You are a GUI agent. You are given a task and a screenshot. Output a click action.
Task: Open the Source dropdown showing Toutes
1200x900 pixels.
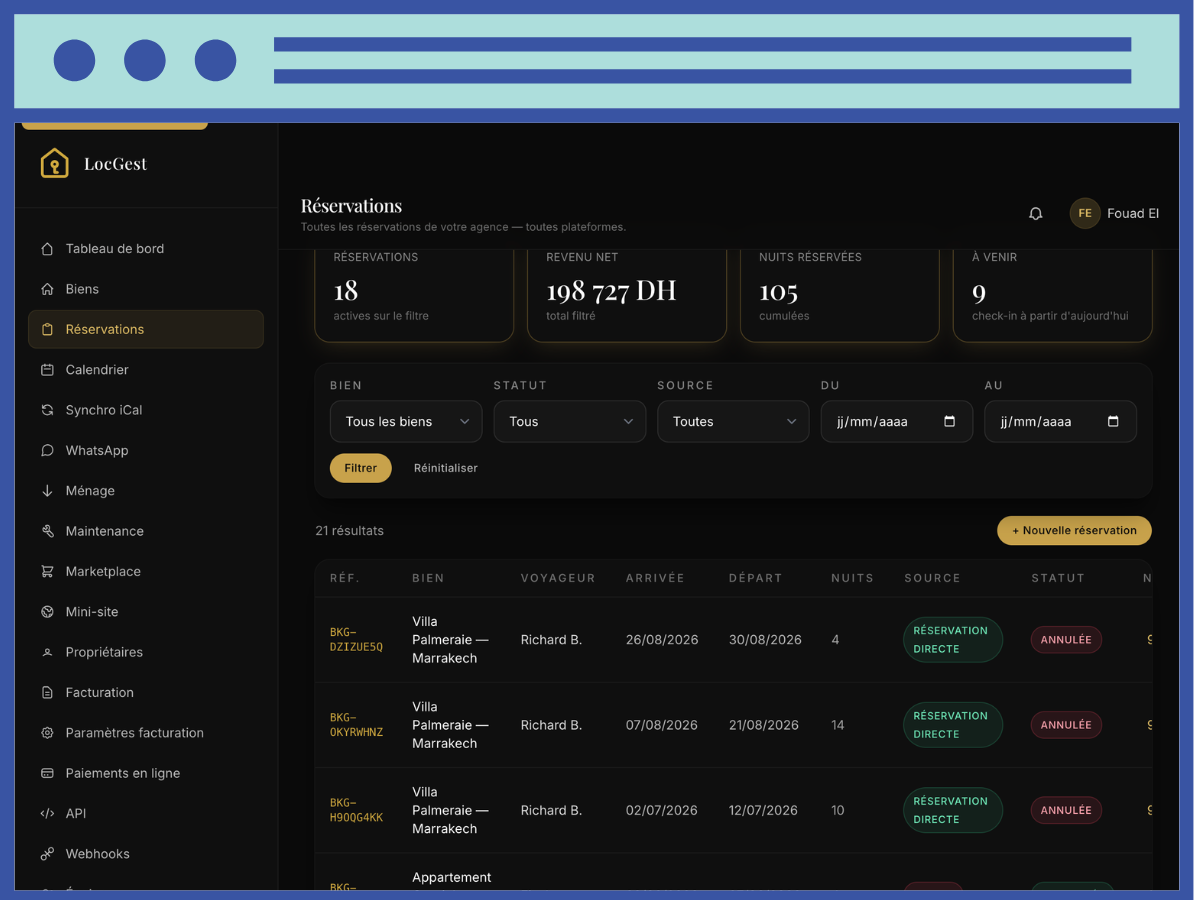click(x=733, y=421)
